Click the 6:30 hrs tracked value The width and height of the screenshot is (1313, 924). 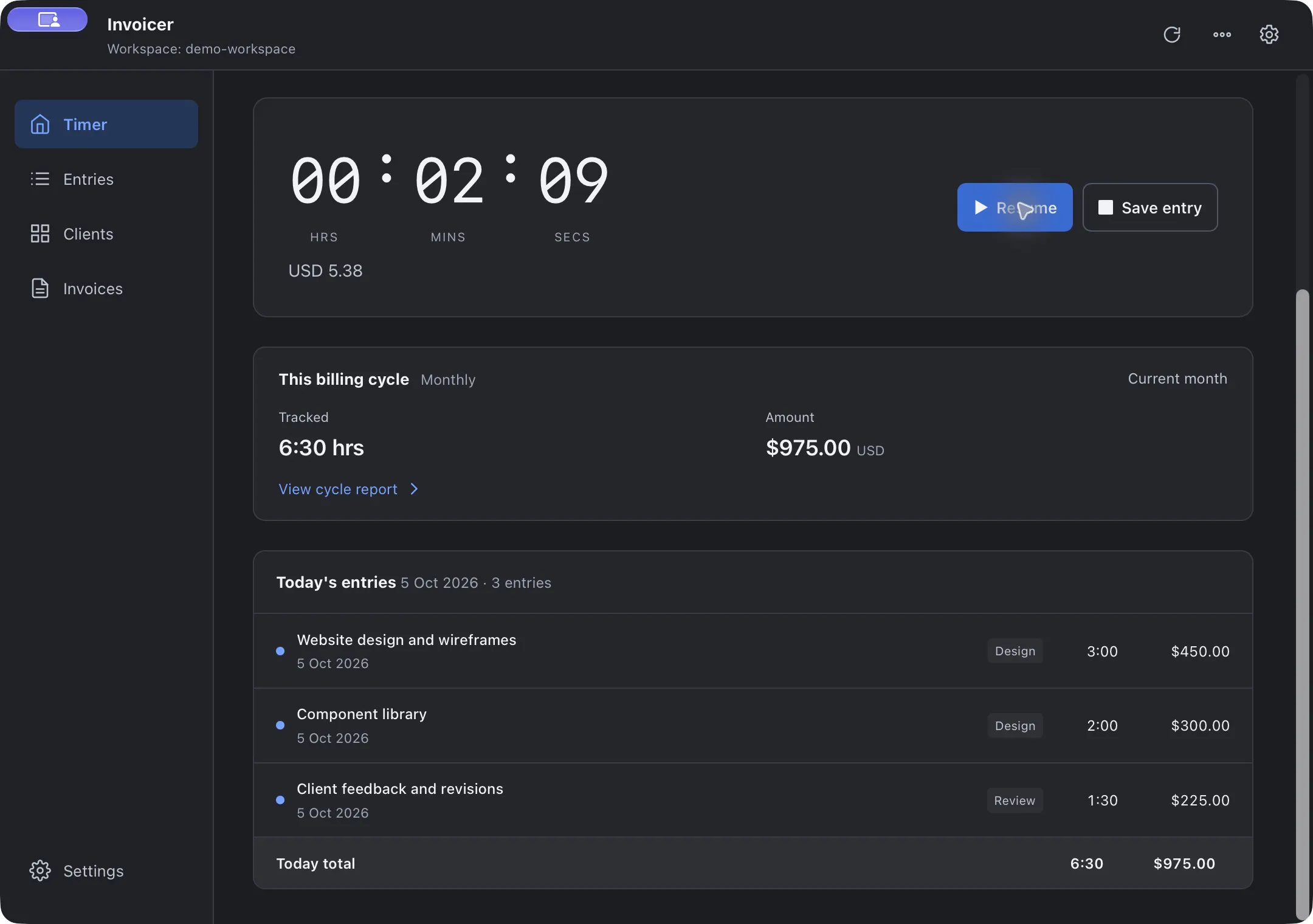[x=321, y=447]
